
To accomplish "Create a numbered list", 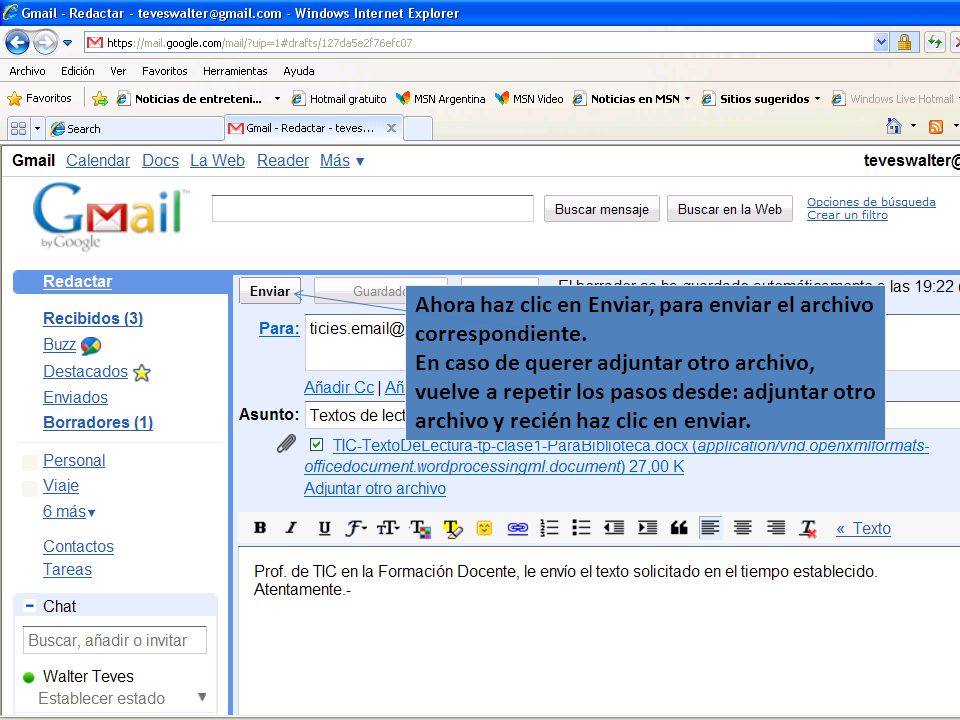I will (549, 528).
